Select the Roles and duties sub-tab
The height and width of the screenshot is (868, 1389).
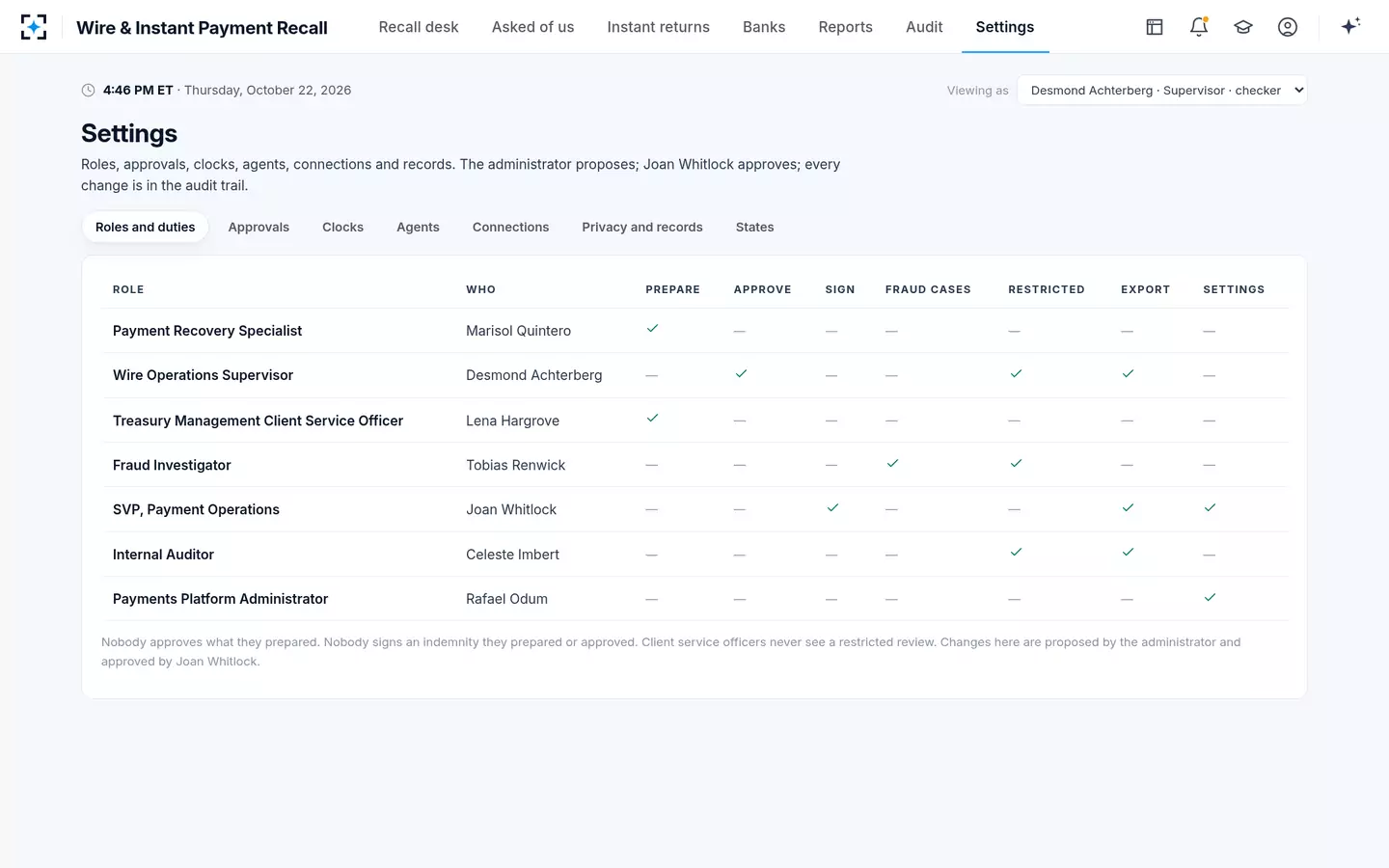click(x=146, y=228)
